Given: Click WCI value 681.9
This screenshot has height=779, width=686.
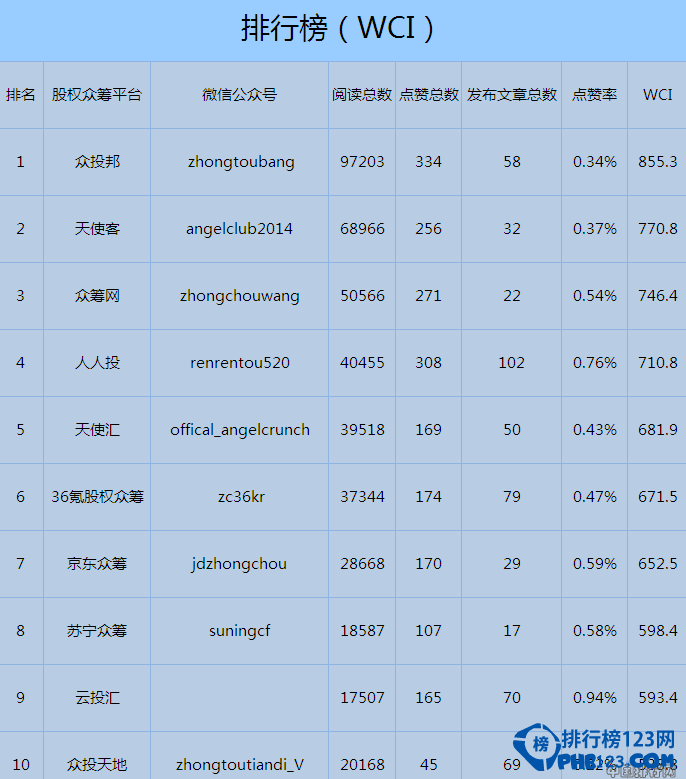Looking at the screenshot, I should click(x=658, y=430).
